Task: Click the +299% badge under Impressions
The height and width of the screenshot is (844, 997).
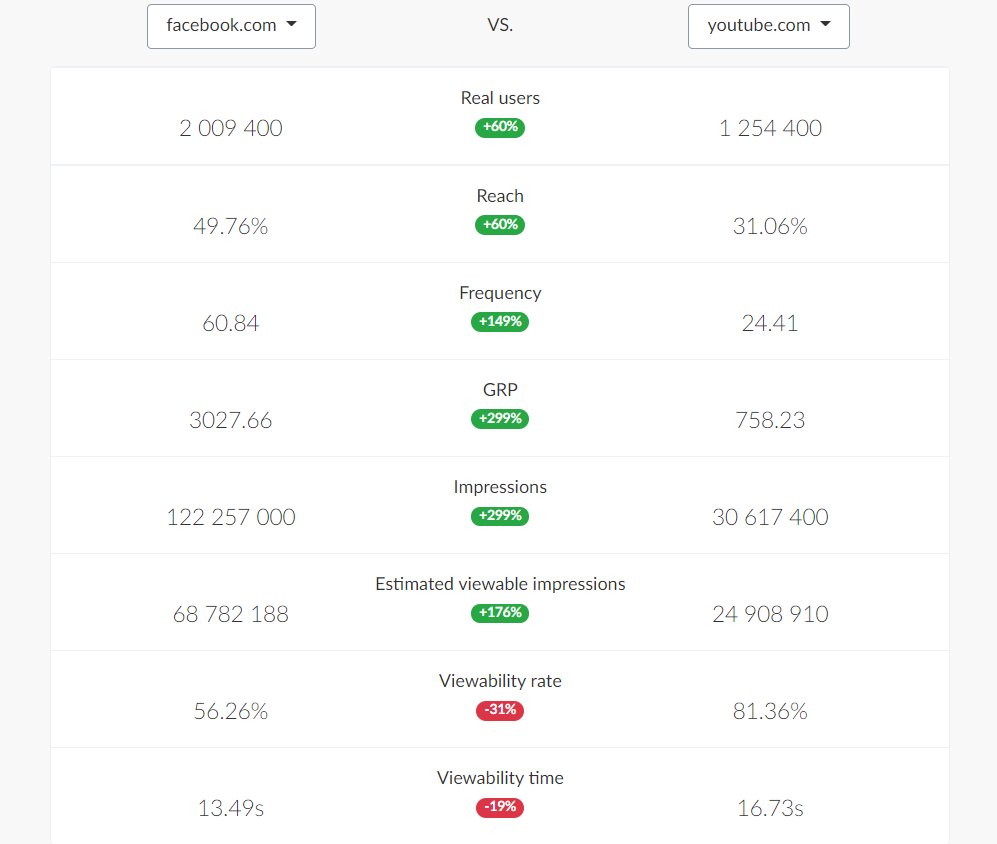Action: [500, 516]
